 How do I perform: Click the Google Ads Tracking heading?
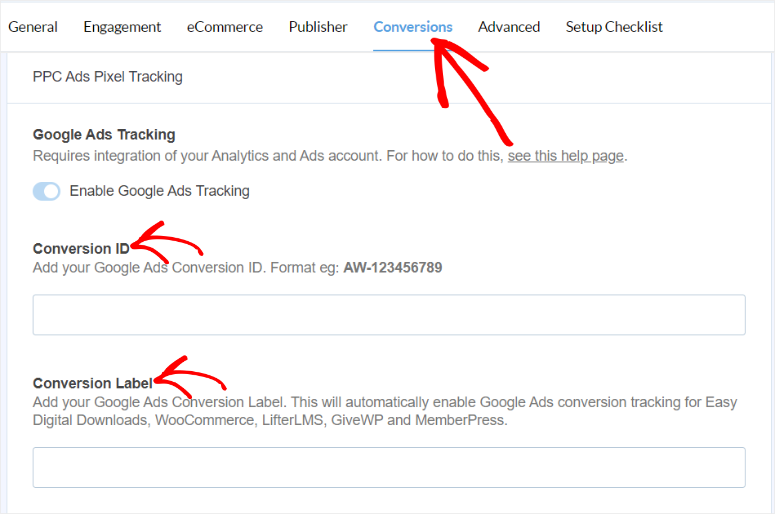click(104, 134)
